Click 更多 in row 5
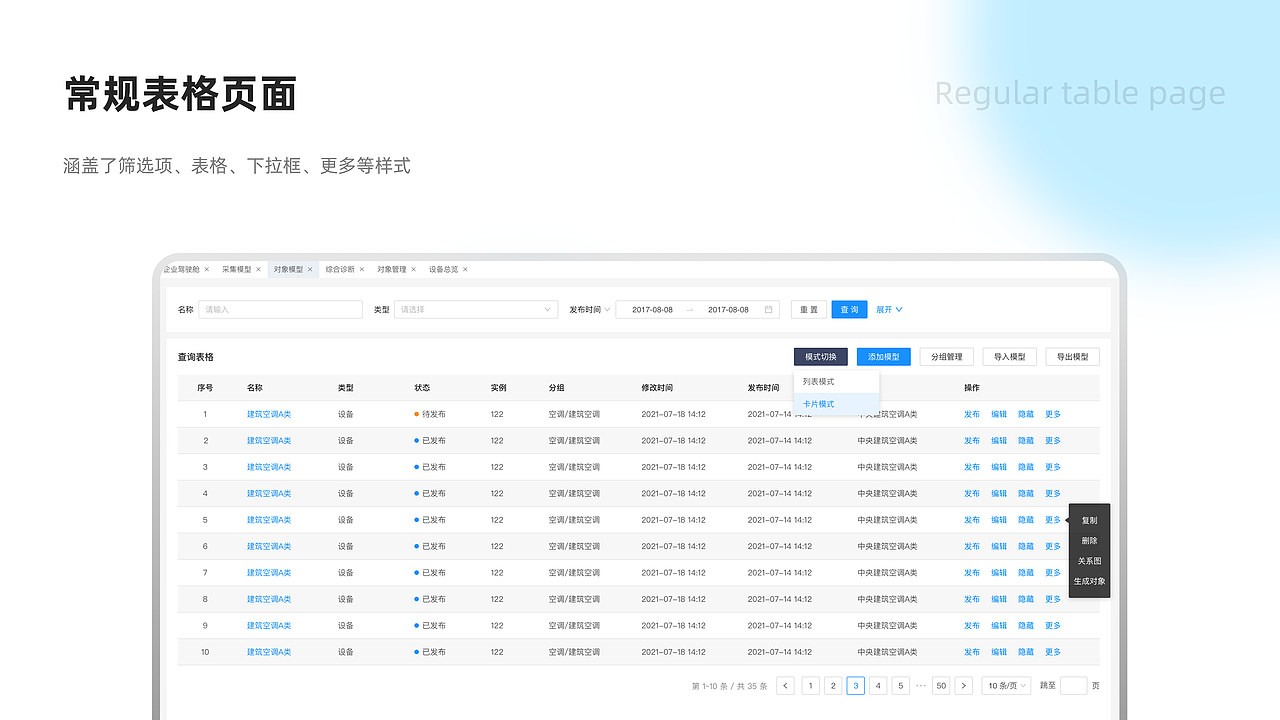The image size is (1280, 720). click(1053, 520)
